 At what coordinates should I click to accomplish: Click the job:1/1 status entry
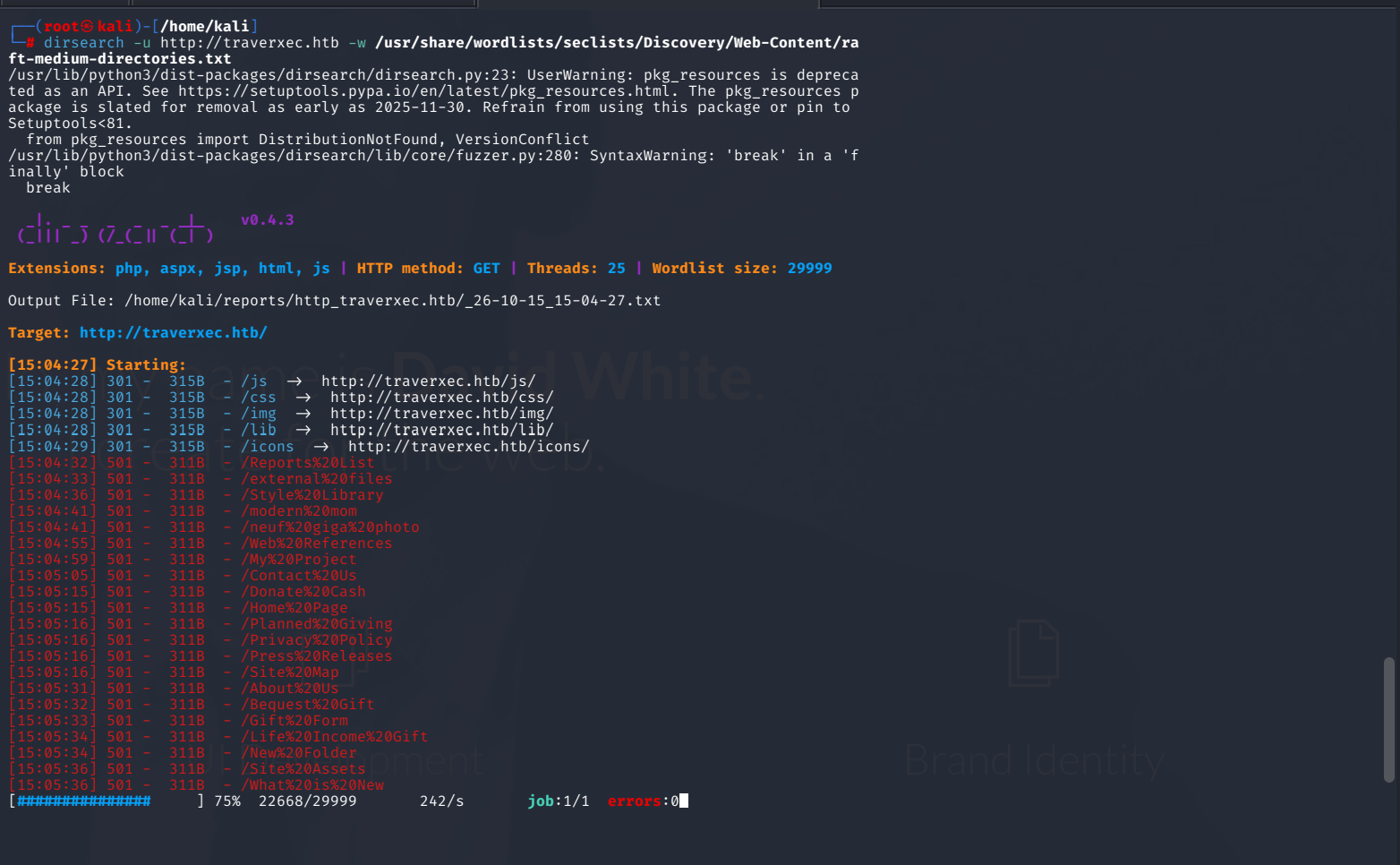click(x=559, y=801)
